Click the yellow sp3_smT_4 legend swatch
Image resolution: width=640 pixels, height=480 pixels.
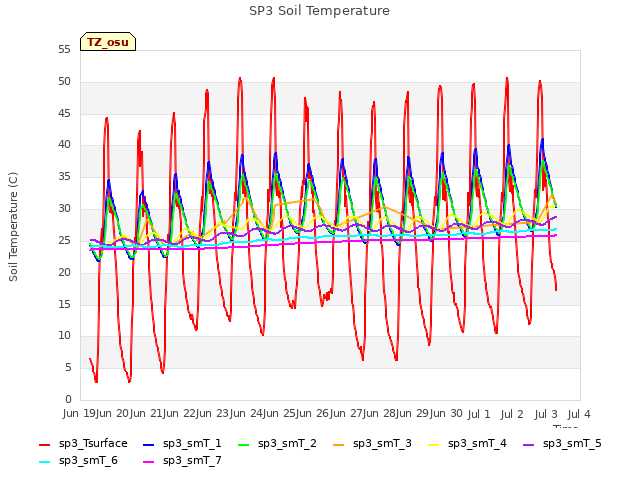click(x=433, y=444)
